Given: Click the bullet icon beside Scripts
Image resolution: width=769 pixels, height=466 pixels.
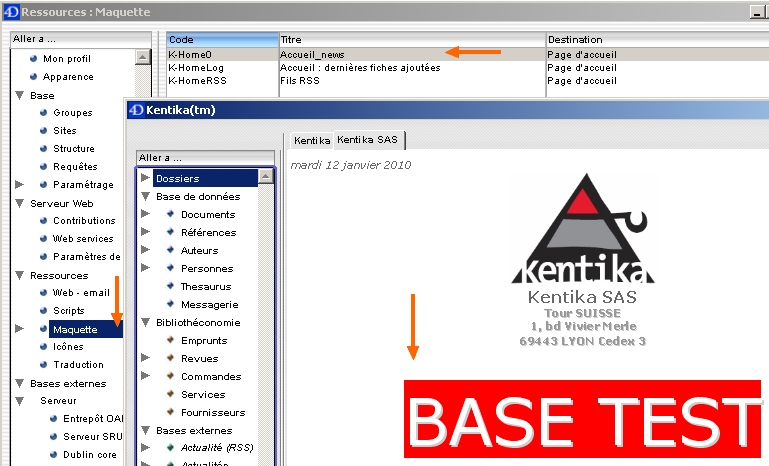Looking at the screenshot, I should pyautogui.click(x=44, y=311).
